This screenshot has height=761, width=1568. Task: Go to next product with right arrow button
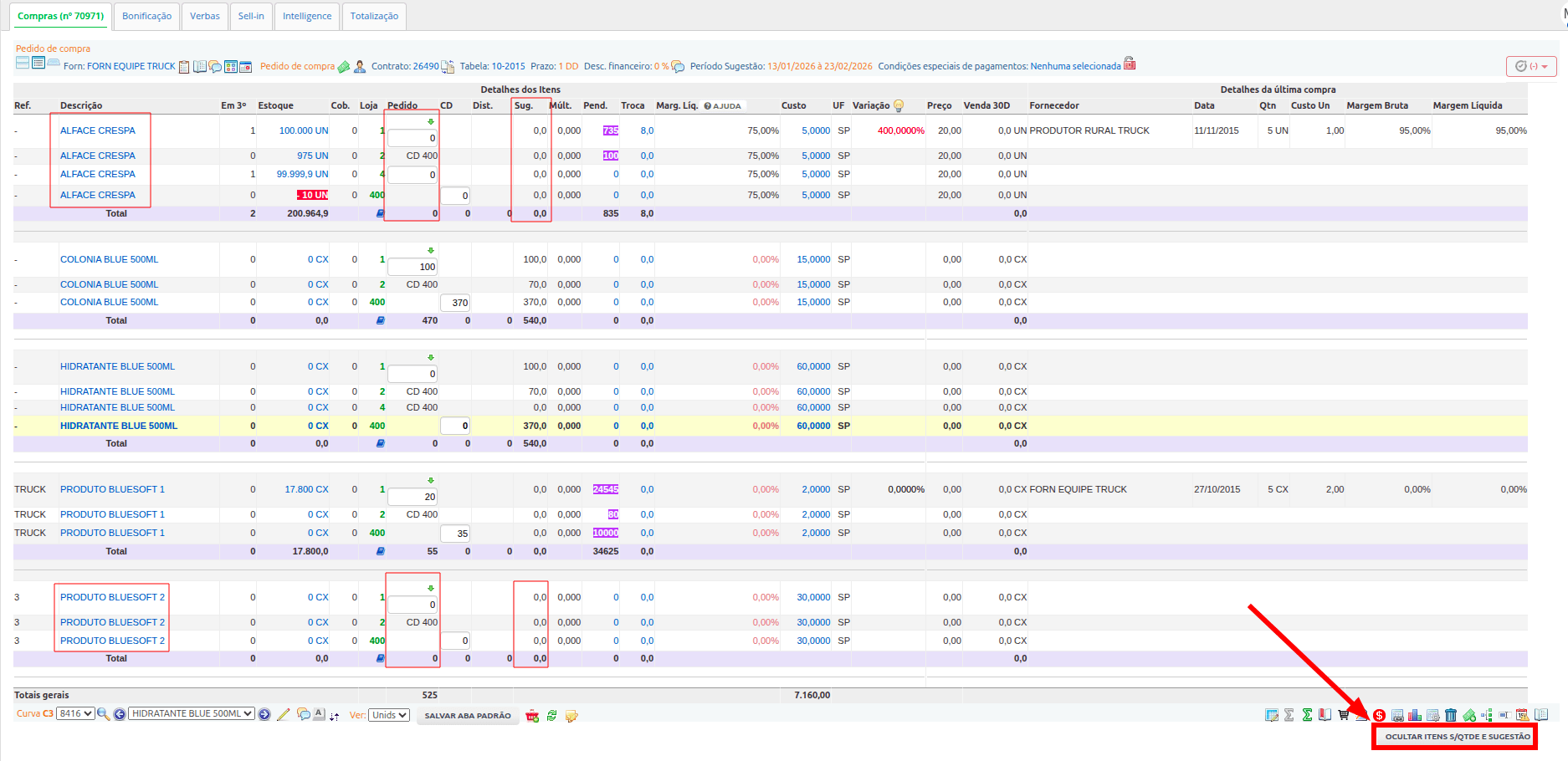coord(264,714)
